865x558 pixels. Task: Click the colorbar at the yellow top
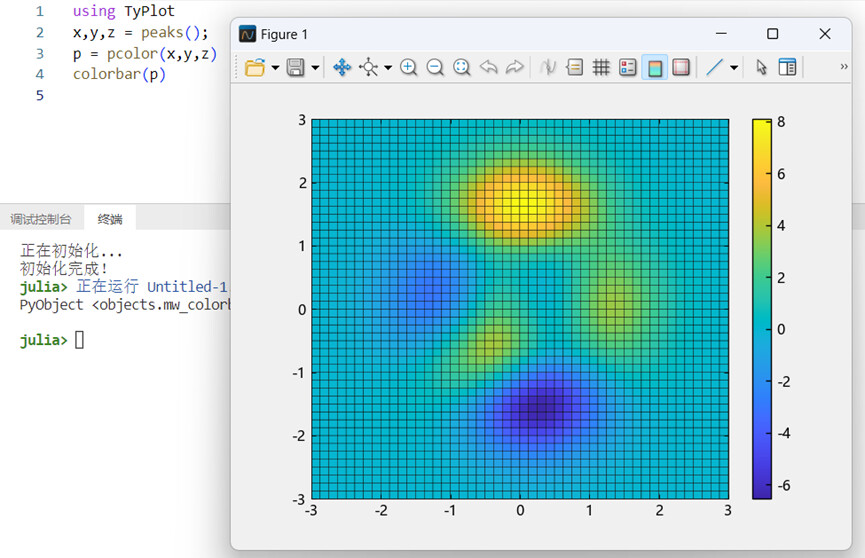coord(762,124)
